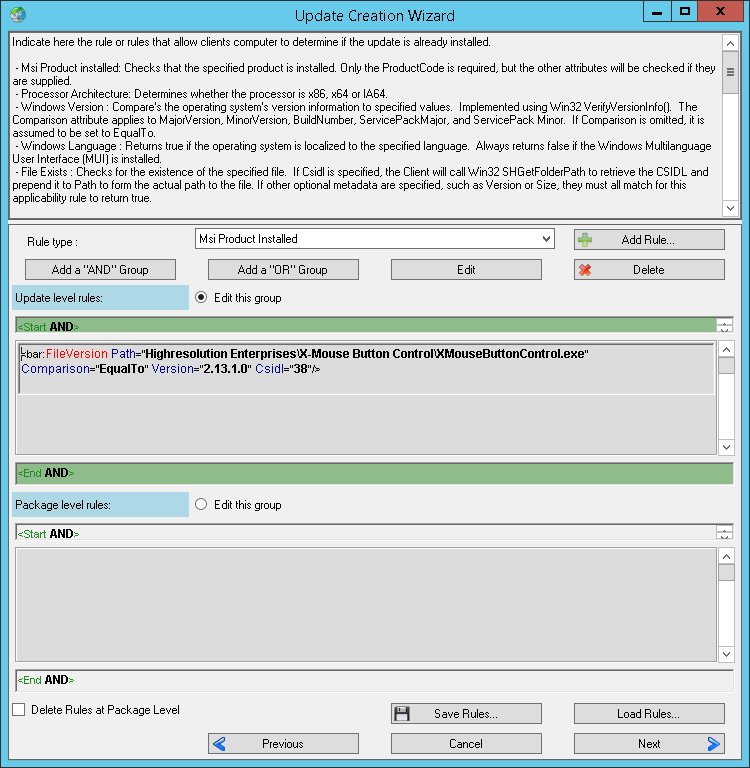Click the Update level <End AND> bar
This screenshot has height=768, width=750.
[374, 473]
